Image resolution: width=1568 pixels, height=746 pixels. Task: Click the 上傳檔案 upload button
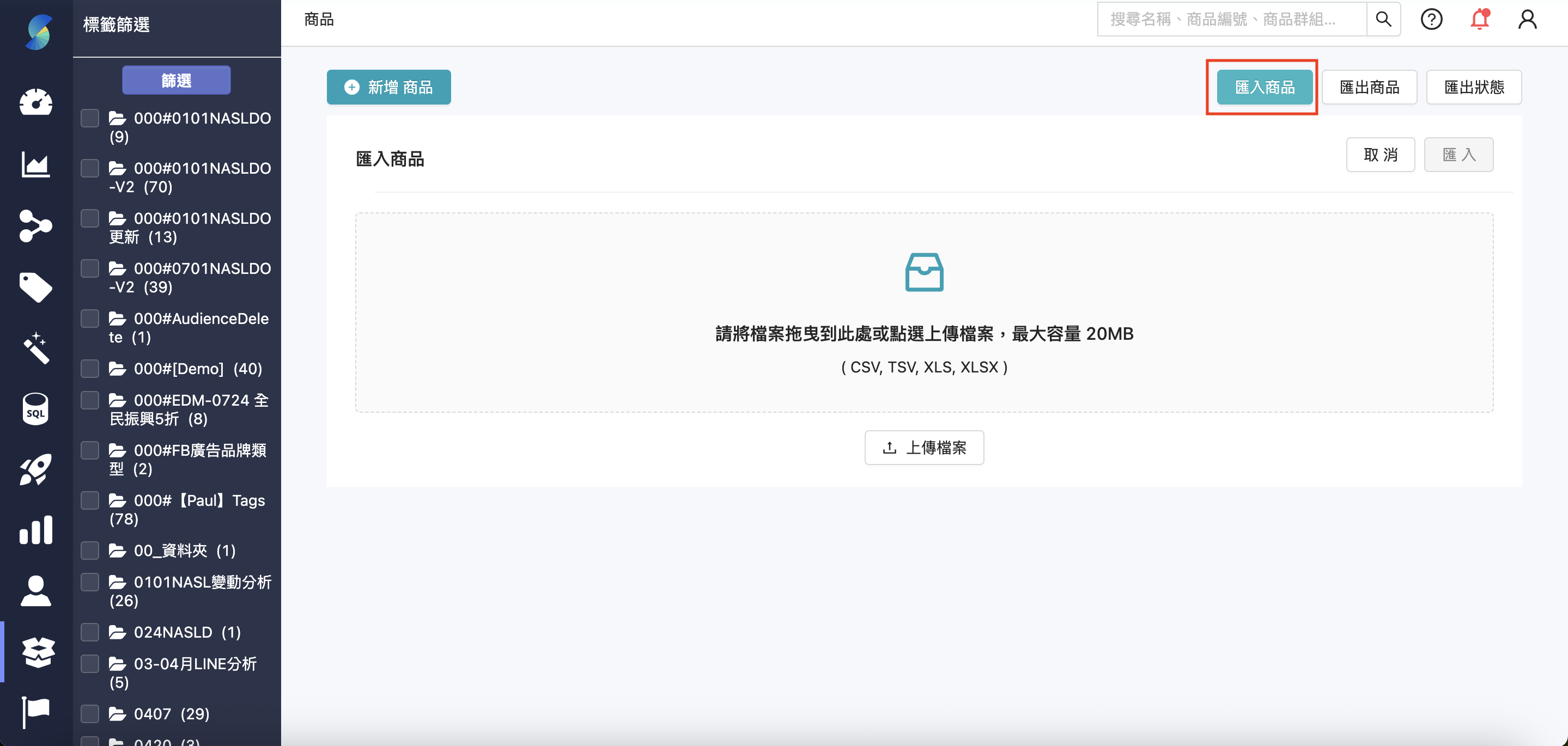point(924,448)
